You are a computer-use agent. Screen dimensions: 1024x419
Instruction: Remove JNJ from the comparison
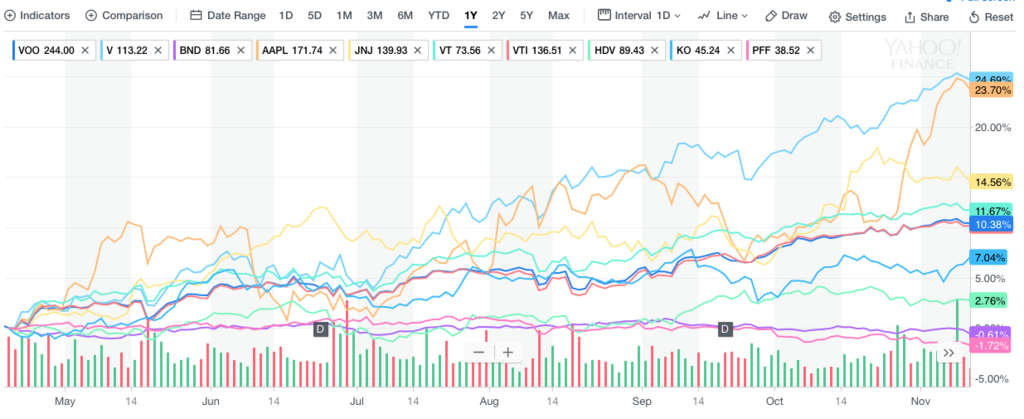click(420, 50)
